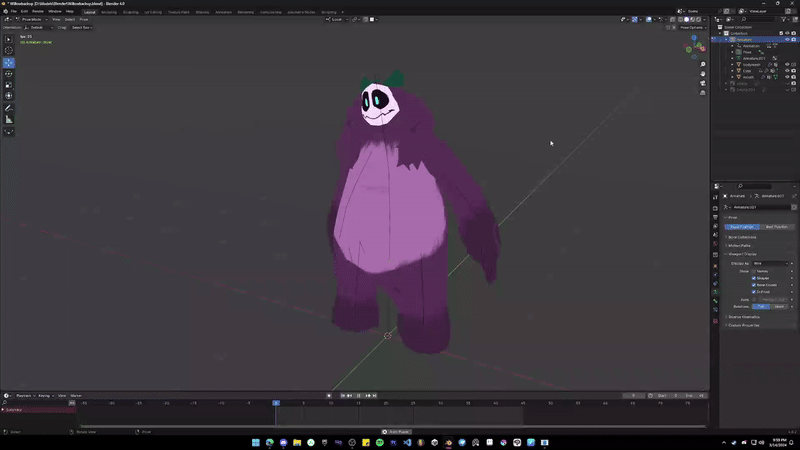Activate the Transform tool
The height and width of the screenshot is (450, 800).
coord(9,96)
